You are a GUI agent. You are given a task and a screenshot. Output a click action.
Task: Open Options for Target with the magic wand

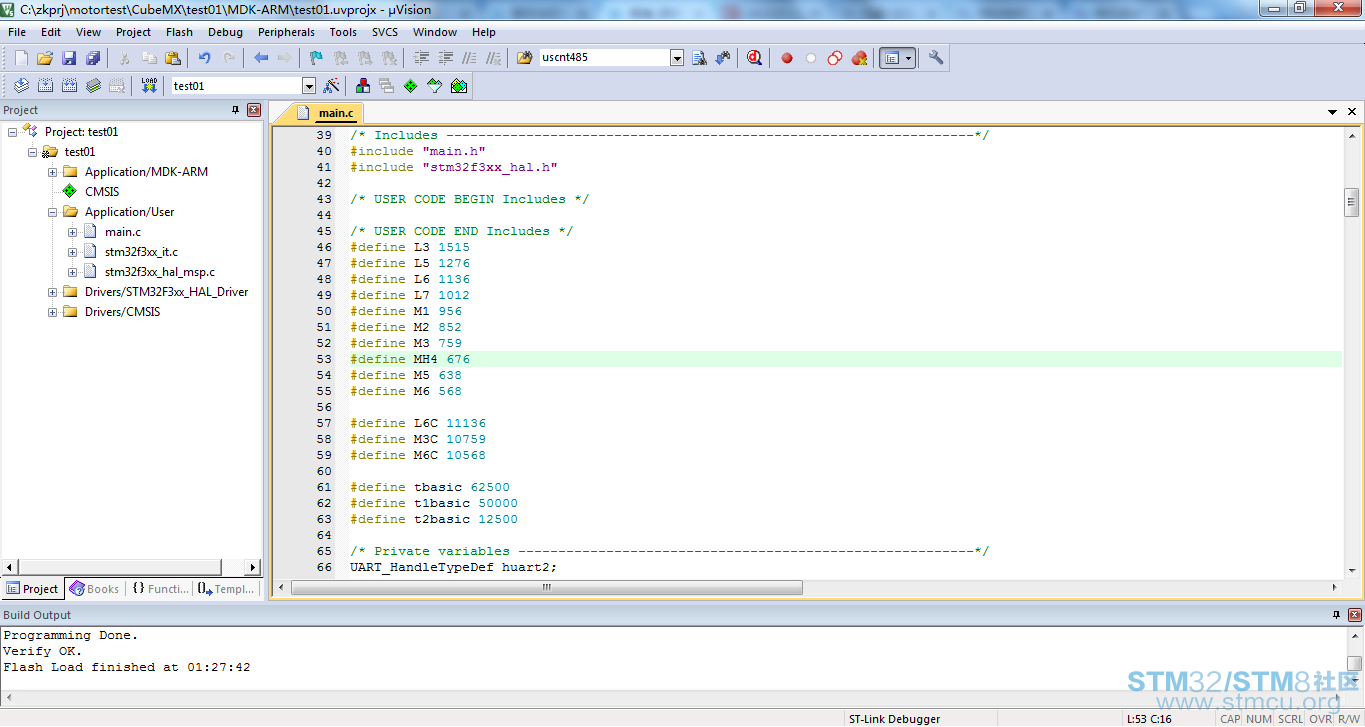[x=331, y=86]
